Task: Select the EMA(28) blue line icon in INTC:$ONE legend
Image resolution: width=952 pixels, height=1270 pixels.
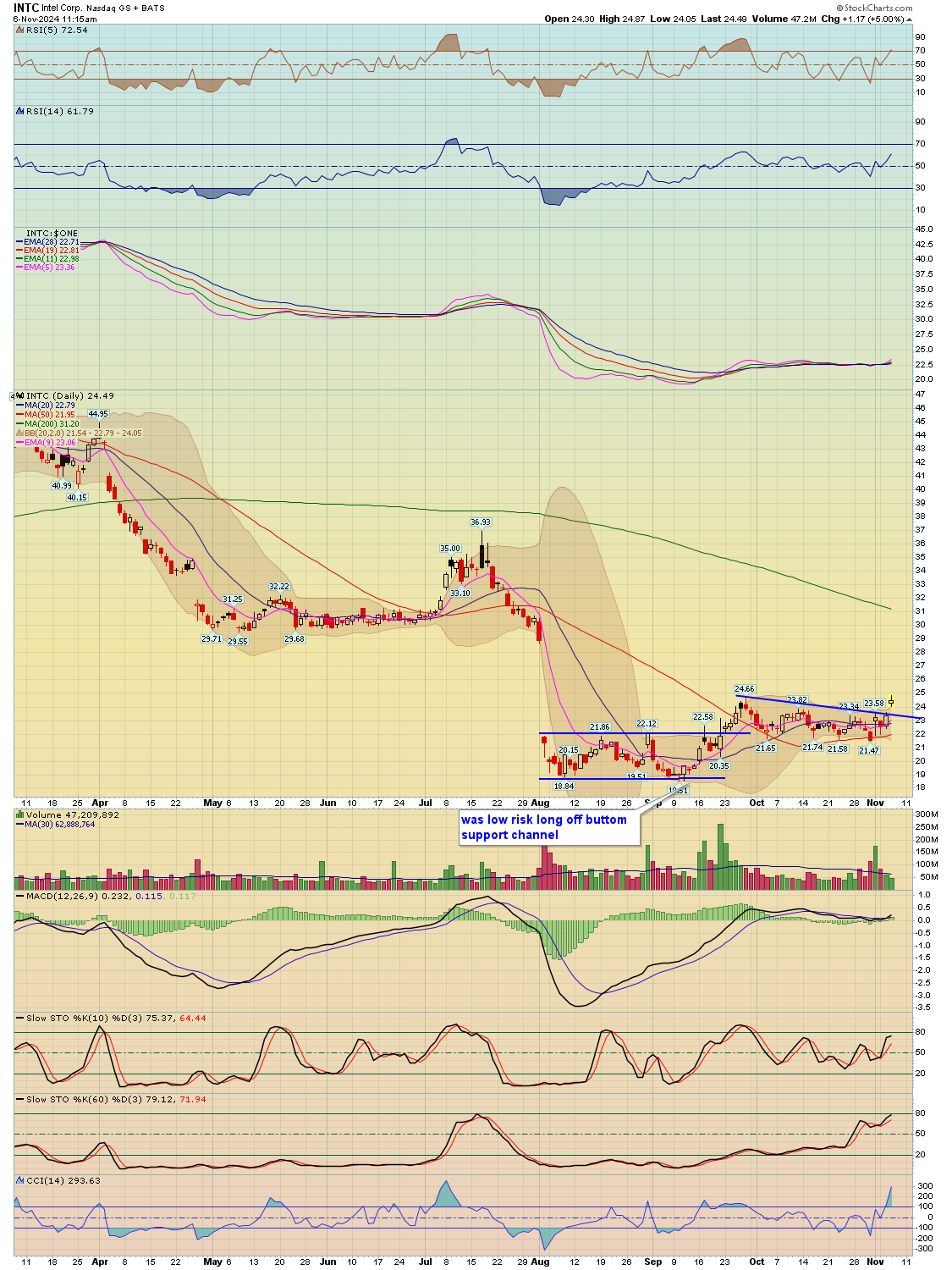Action: coord(20,240)
